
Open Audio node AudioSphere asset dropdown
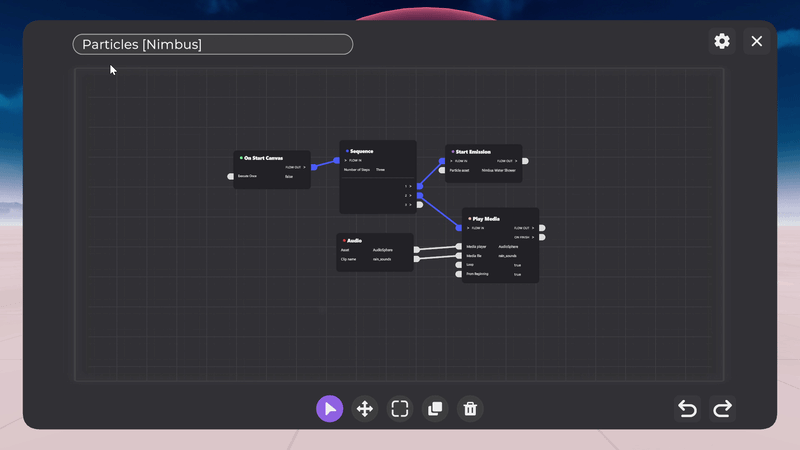pos(383,250)
